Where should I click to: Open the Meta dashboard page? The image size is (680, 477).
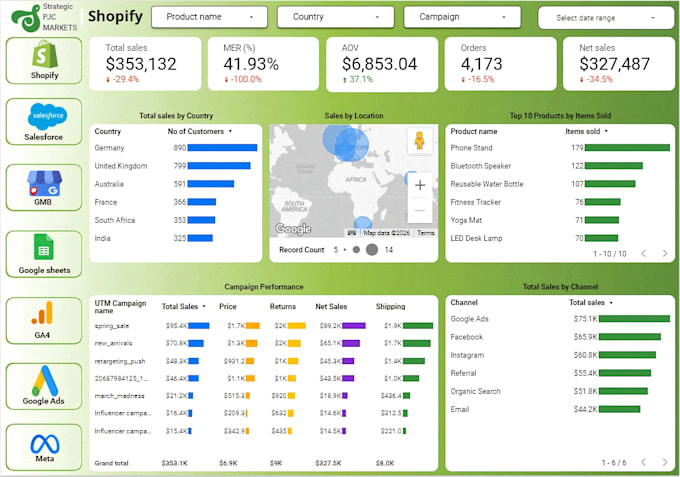(x=44, y=447)
